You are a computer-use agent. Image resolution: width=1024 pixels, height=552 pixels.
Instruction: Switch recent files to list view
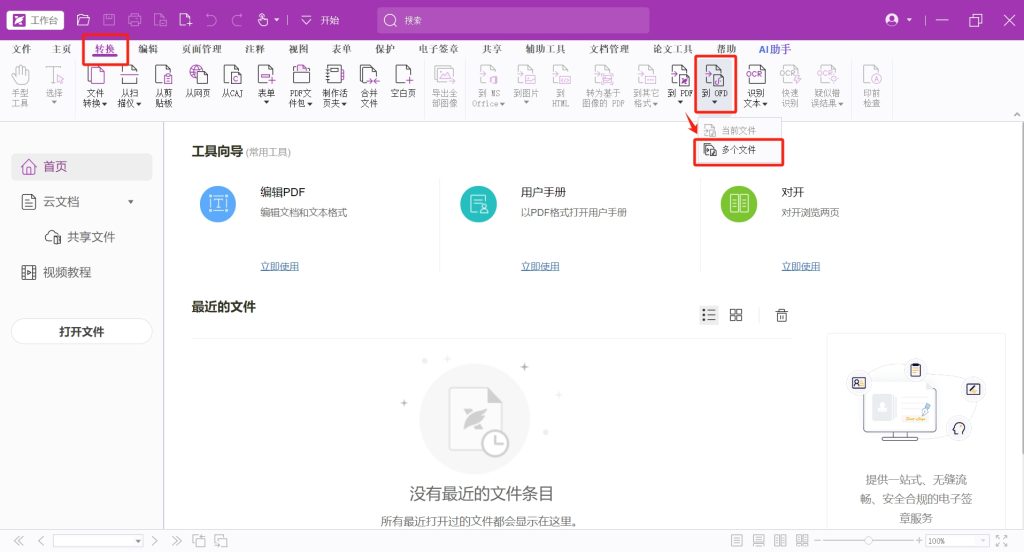(x=709, y=315)
